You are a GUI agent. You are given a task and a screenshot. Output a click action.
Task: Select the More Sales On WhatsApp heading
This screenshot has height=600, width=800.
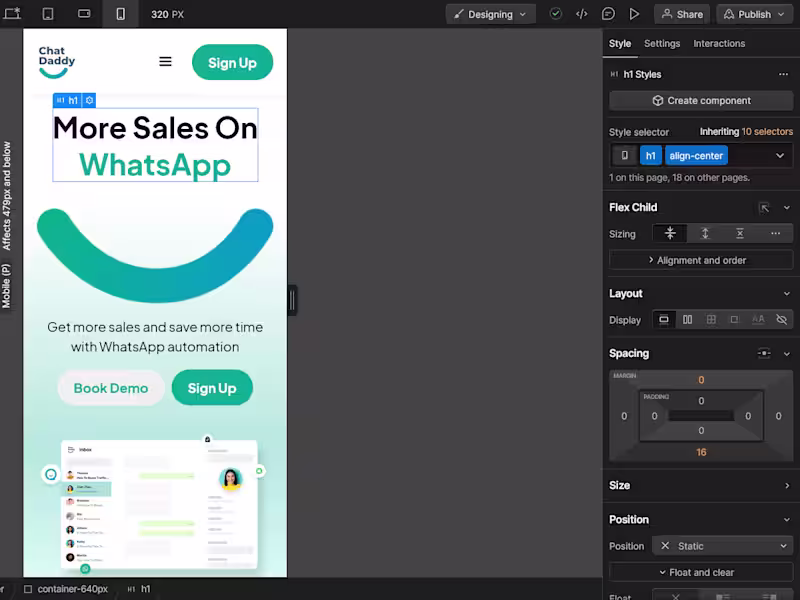pyautogui.click(x=155, y=145)
